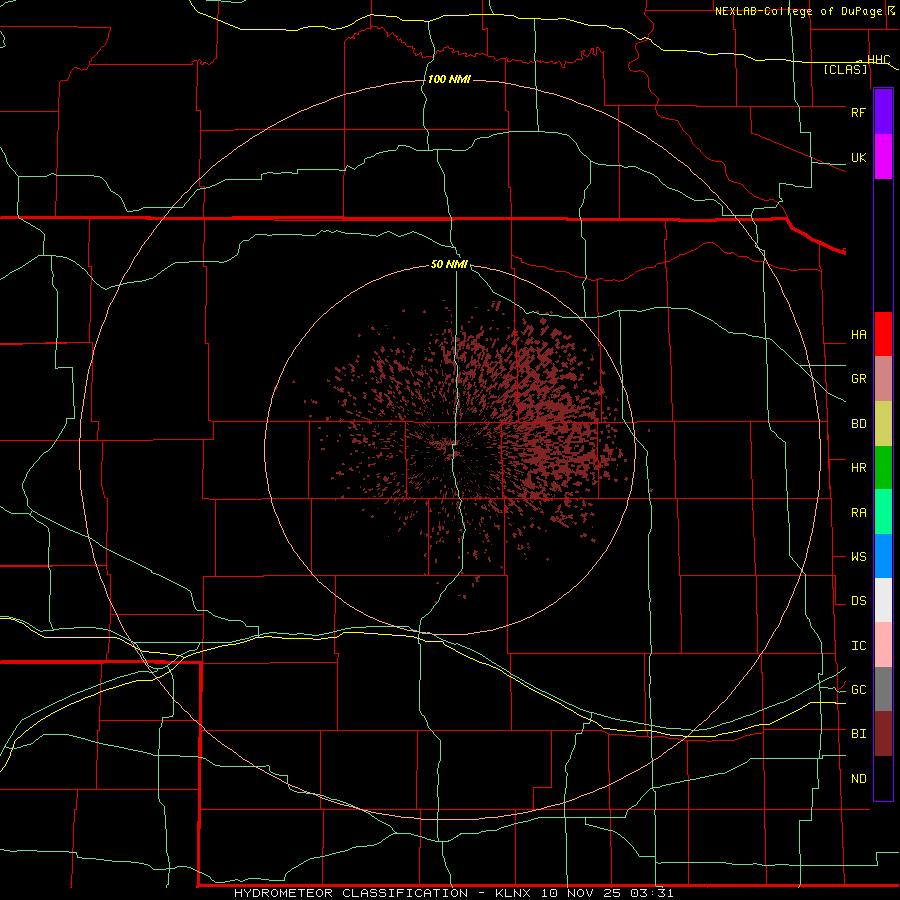The width and height of the screenshot is (900, 900).
Task: Click the 50 NMI range ring label
Action: [x=449, y=264]
